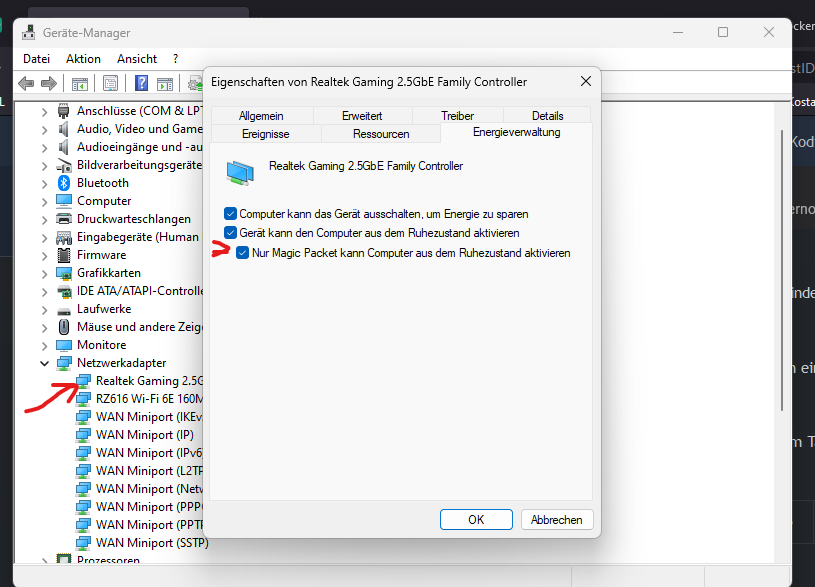Open the Ansicht menu
Viewport: 815px width, 587px height.
(x=137, y=59)
